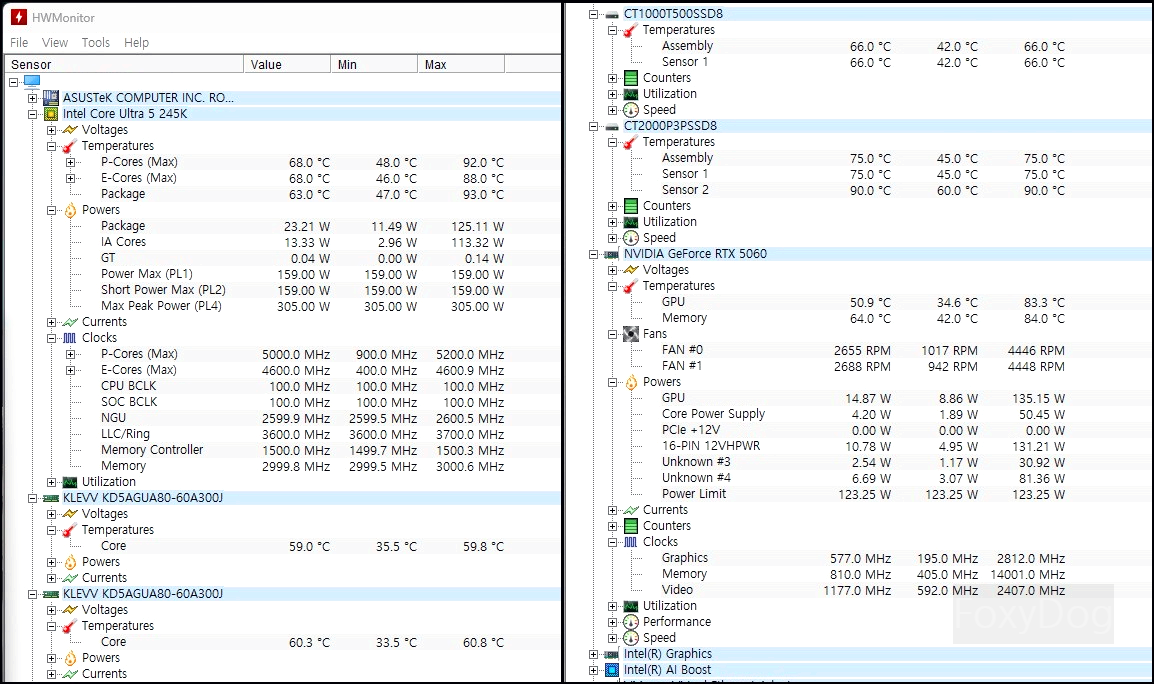Click the CT1000T500SSD8 Counters green icon
This screenshot has width=1154, height=684.
[x=631, y=78]
